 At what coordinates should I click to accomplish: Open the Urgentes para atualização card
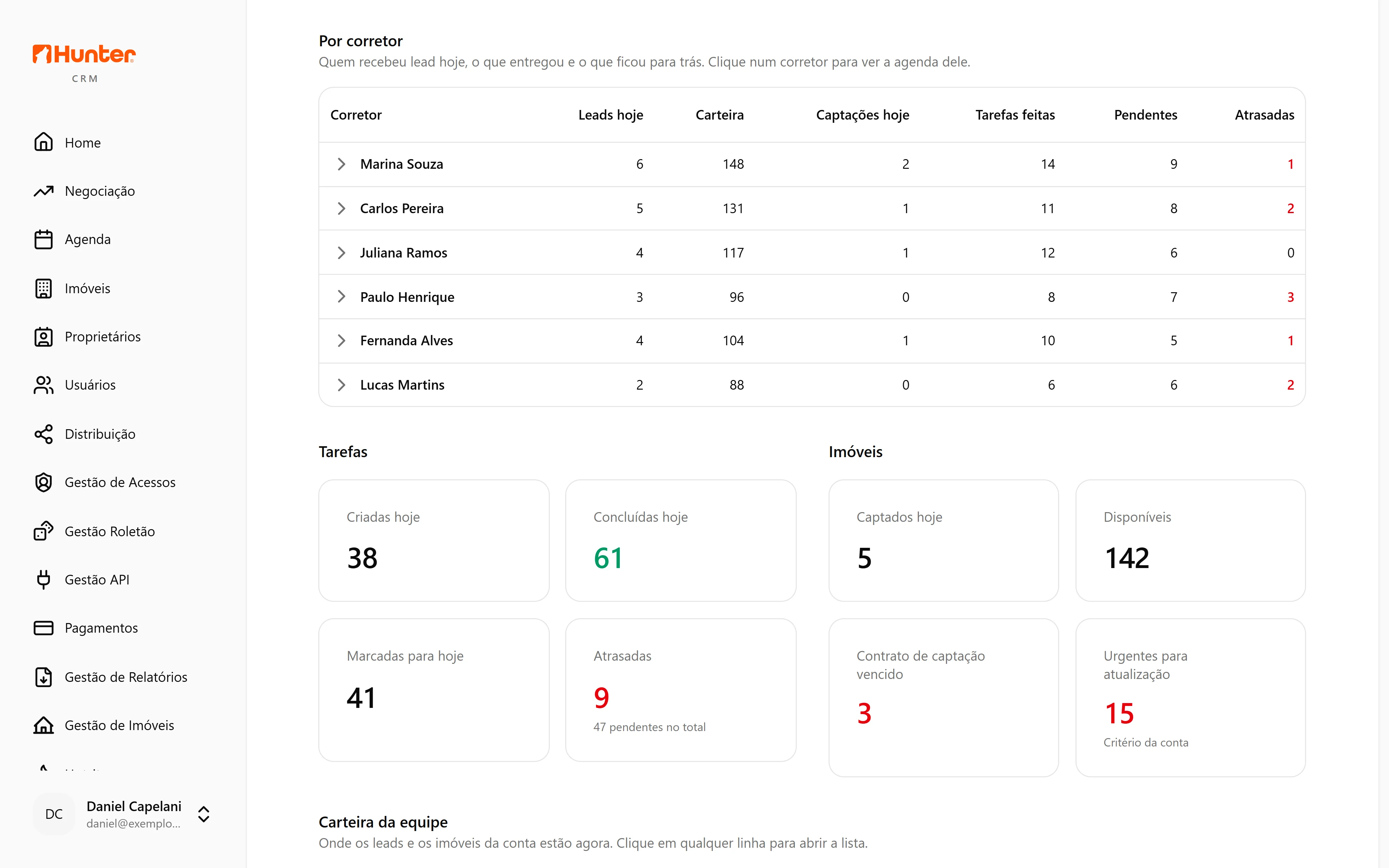pos(1190,698)
